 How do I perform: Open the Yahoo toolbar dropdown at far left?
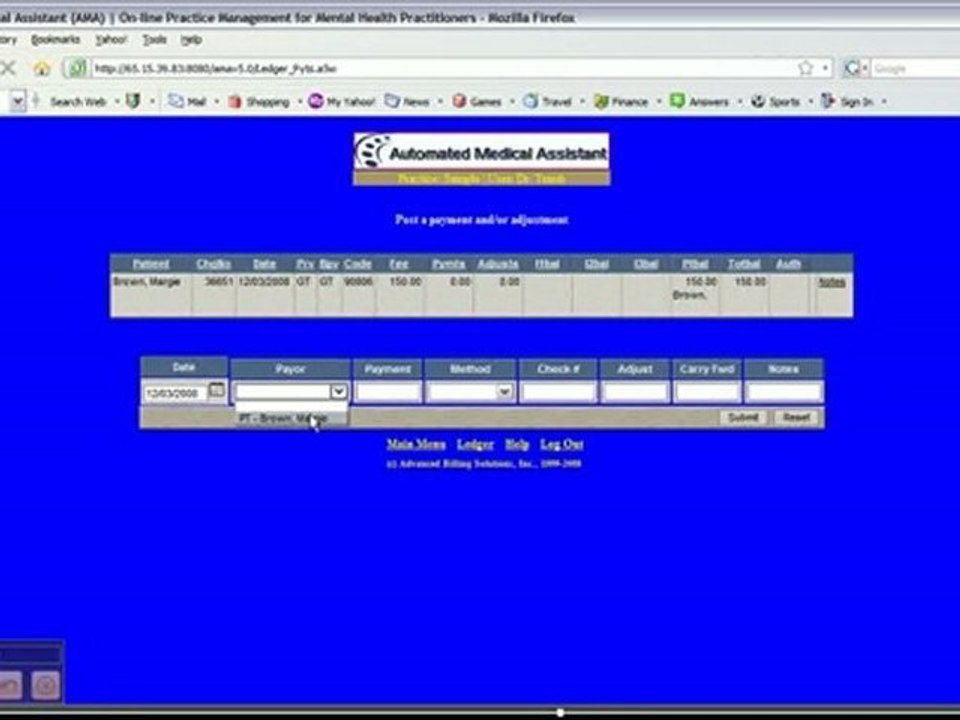(18, 101)
